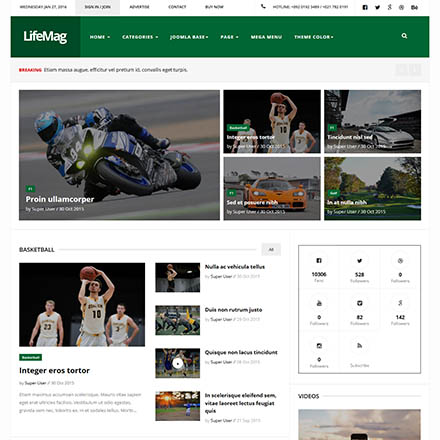This screenshot has height=440, width=440.
Task: Open the In scelerisque eleifend sem article
Action: click(x=240, y=403)
